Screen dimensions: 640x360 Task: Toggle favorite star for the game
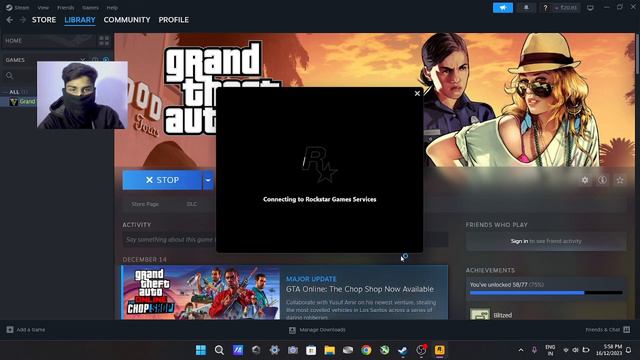tap(620, 180)
